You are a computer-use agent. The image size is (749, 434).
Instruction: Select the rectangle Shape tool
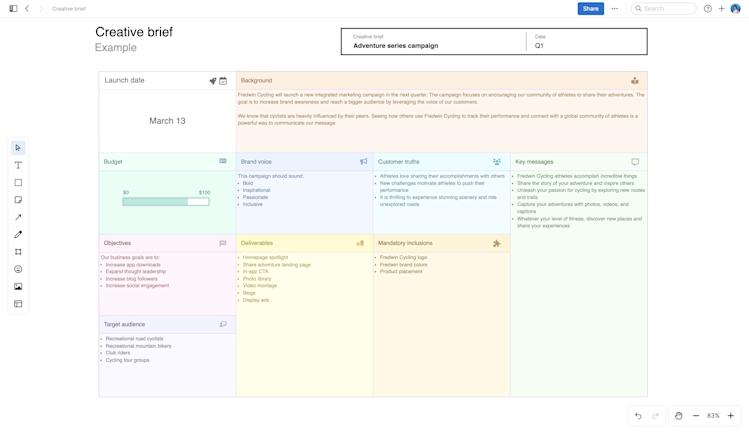[x=18, y=182]
